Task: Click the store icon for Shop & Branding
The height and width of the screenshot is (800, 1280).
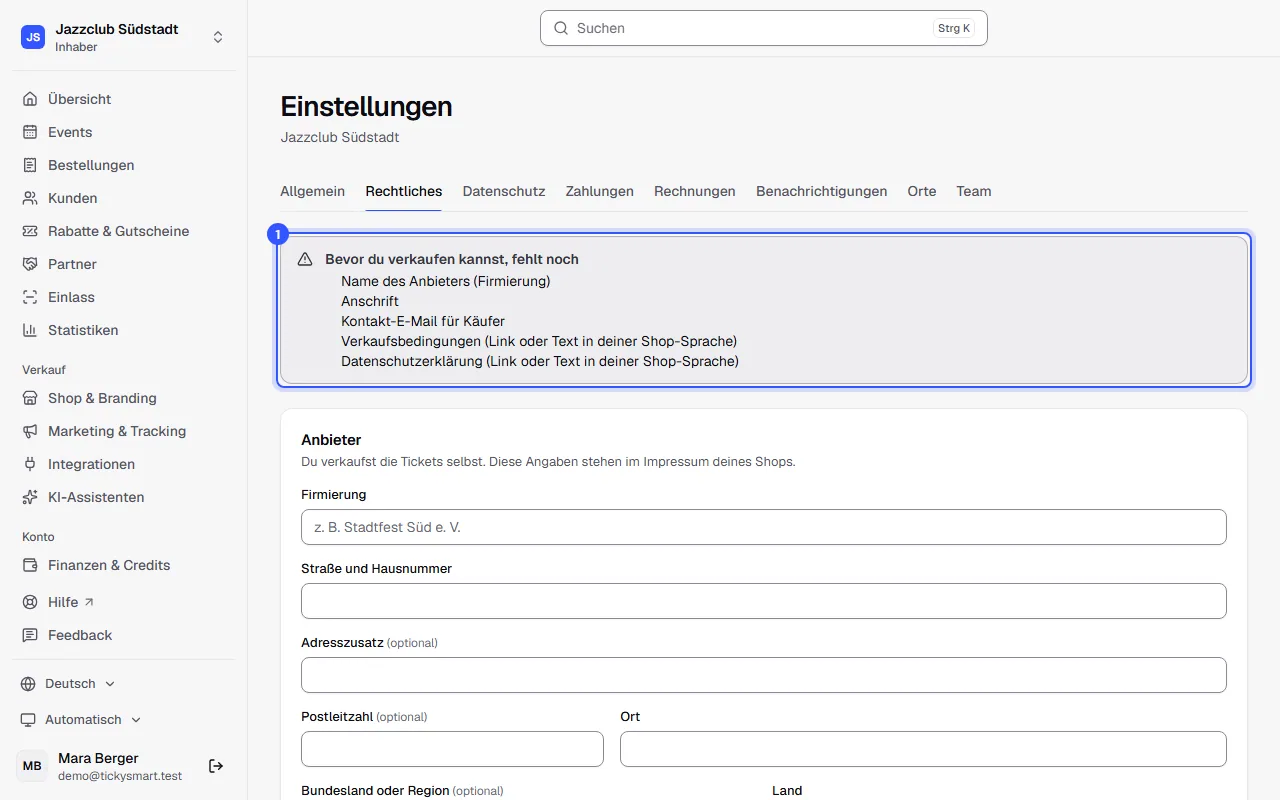Action: tap(30, 398)
